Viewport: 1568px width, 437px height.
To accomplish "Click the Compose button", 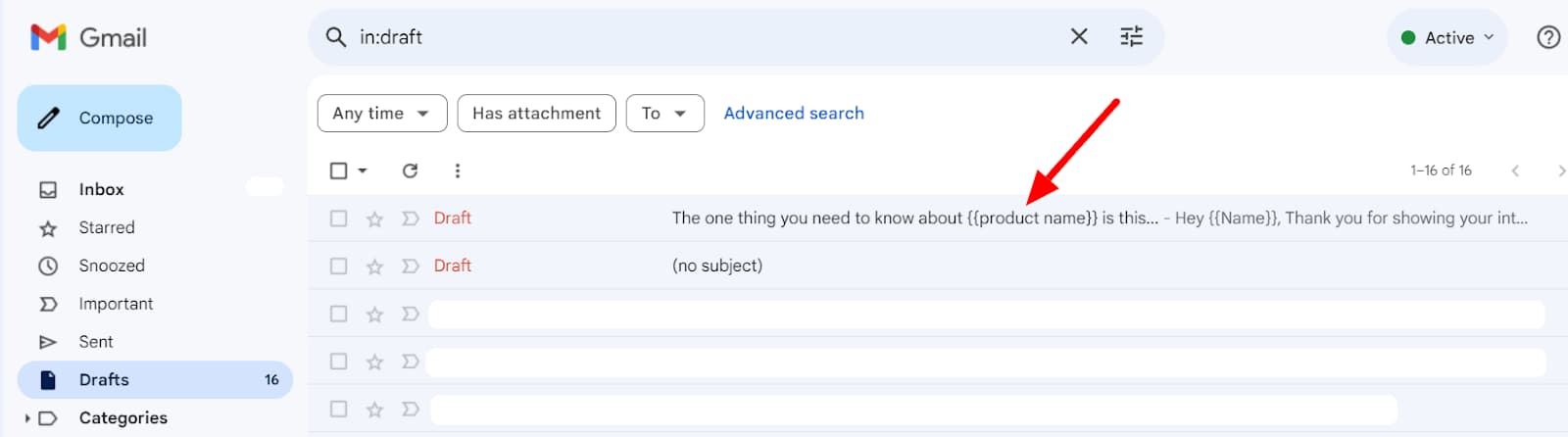I will point(99,118).
